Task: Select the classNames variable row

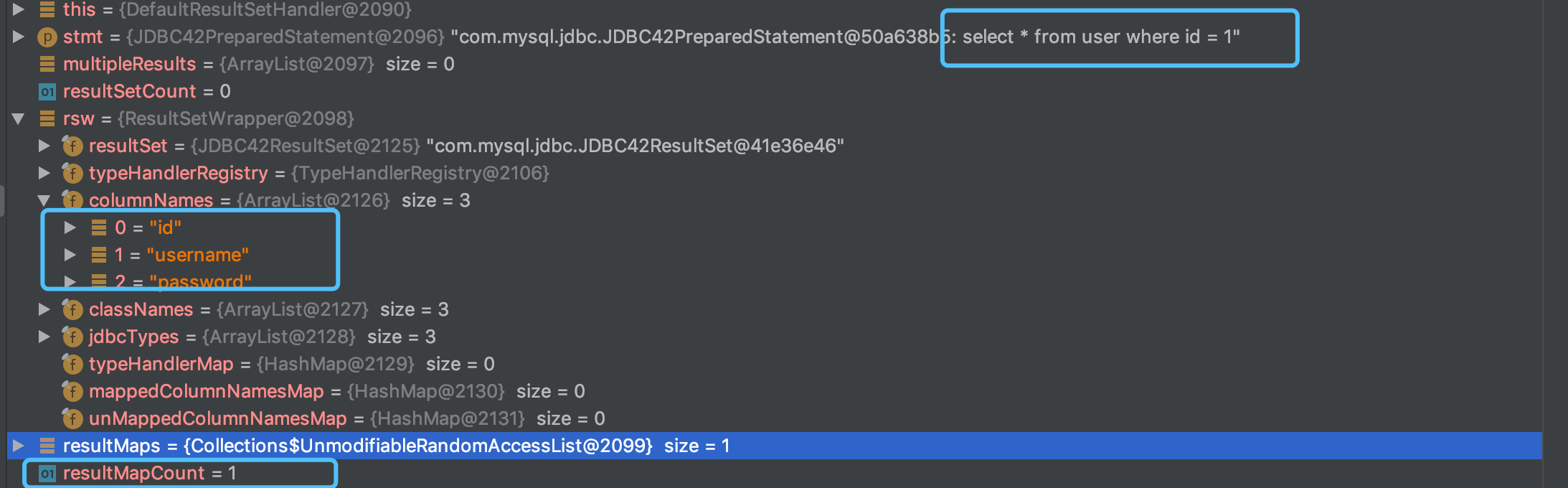Action: click(775, 309)
